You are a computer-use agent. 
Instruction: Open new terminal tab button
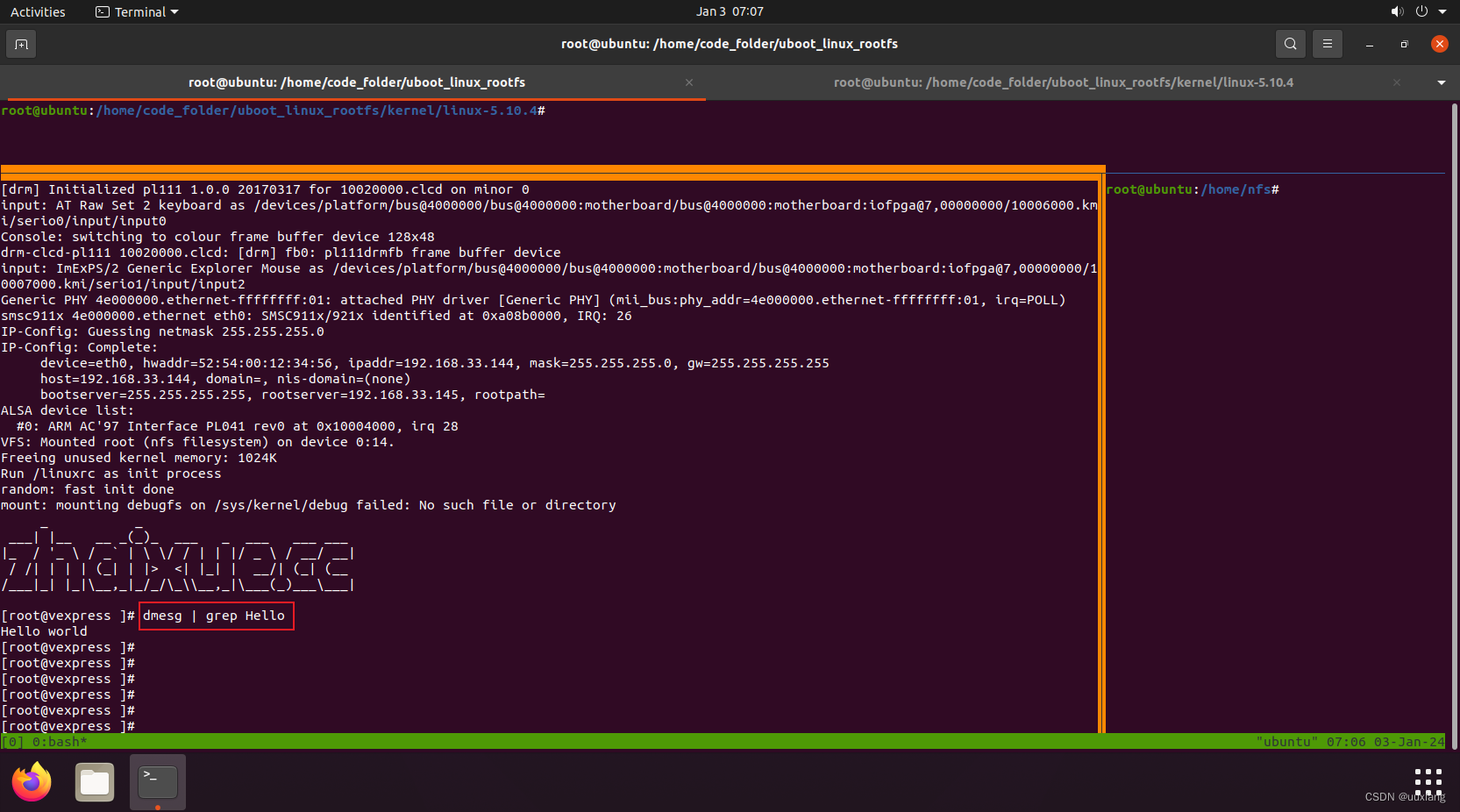[x=21, y=44]
